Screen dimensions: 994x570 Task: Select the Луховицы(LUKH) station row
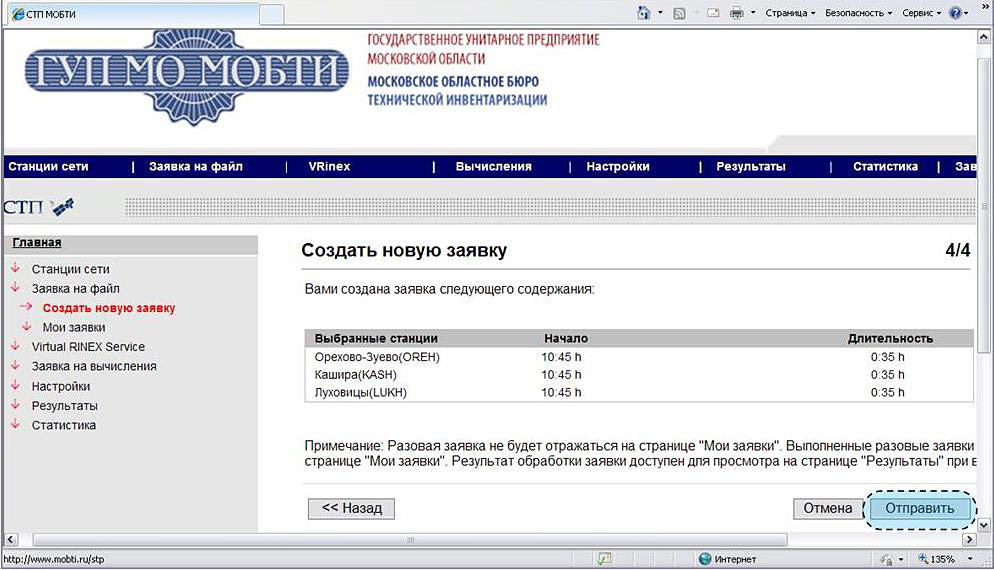coord(639,392)
